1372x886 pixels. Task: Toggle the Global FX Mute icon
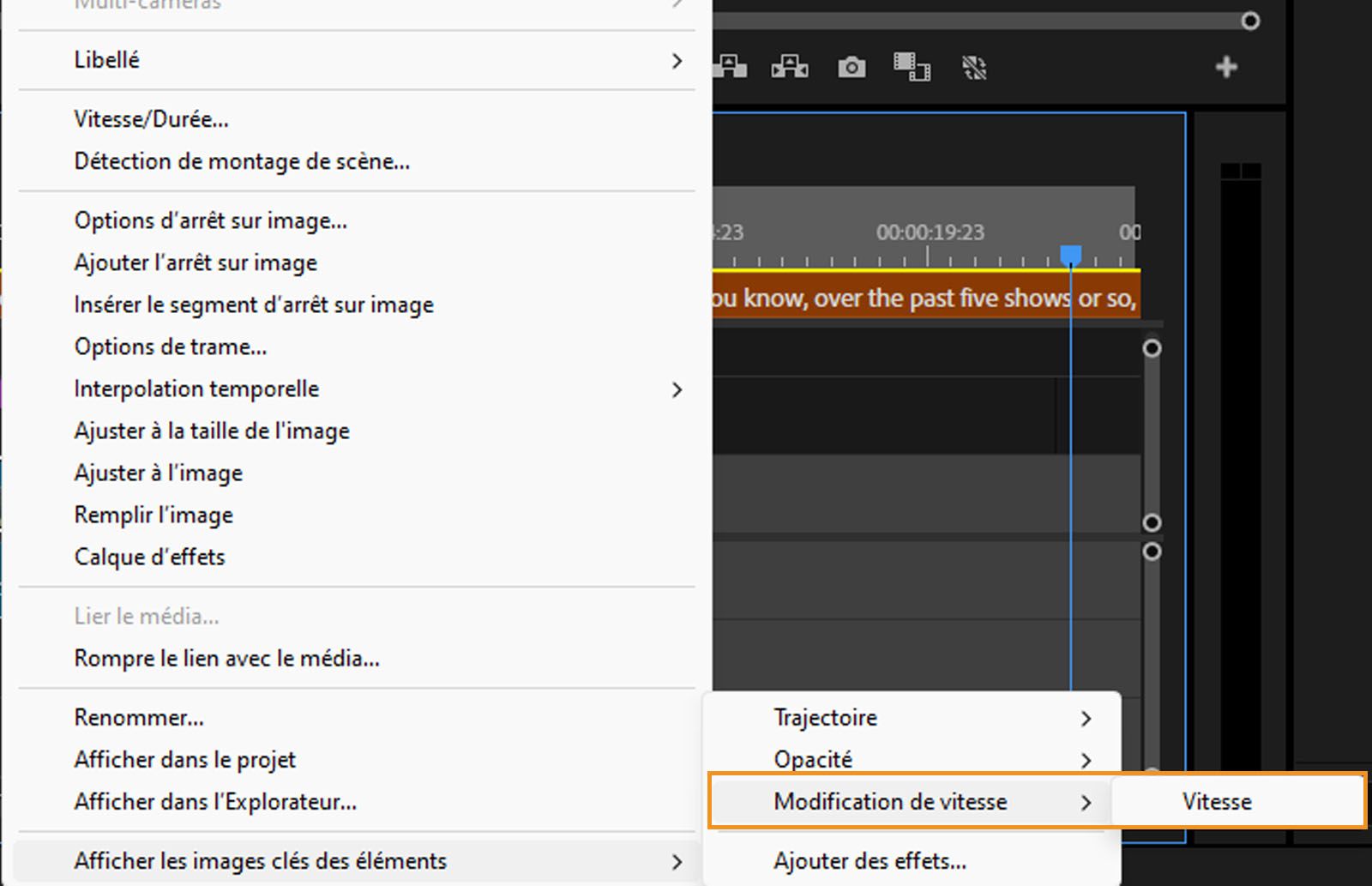[x=975, y=67]
